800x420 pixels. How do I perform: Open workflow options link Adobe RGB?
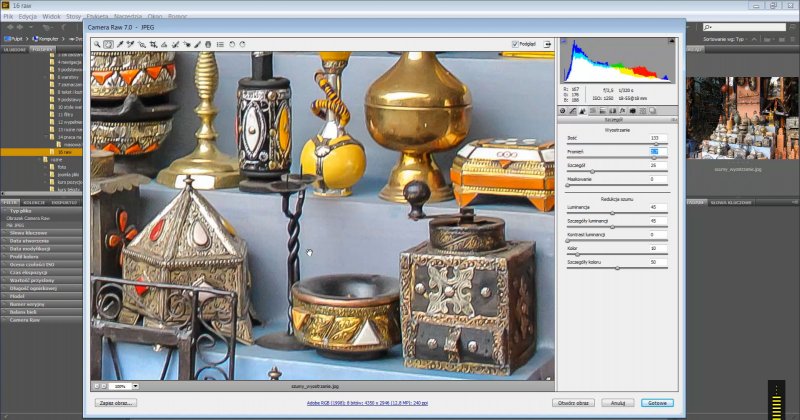(x=366, y=402)
